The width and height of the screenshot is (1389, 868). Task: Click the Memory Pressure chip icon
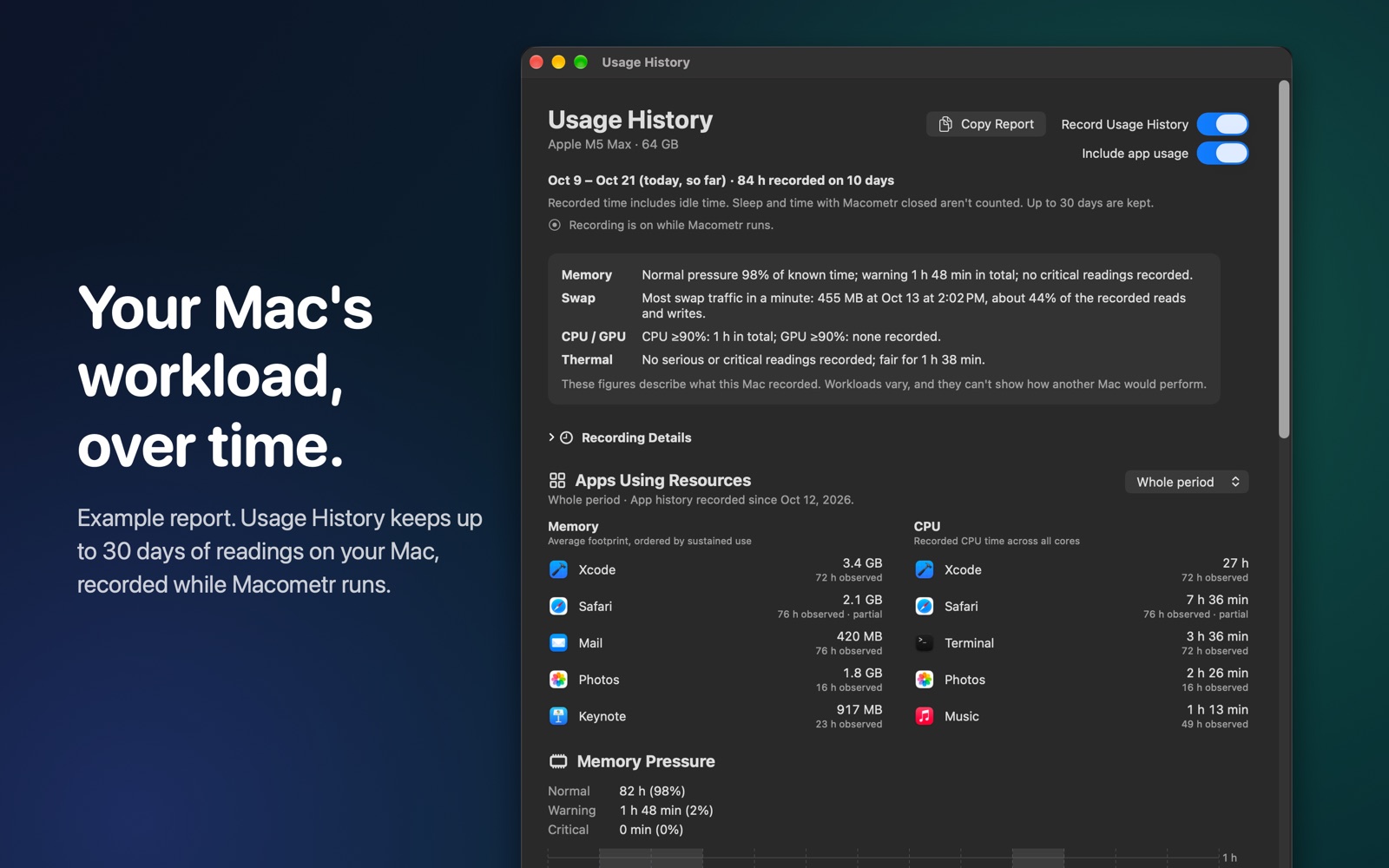(x=558, y=761)
